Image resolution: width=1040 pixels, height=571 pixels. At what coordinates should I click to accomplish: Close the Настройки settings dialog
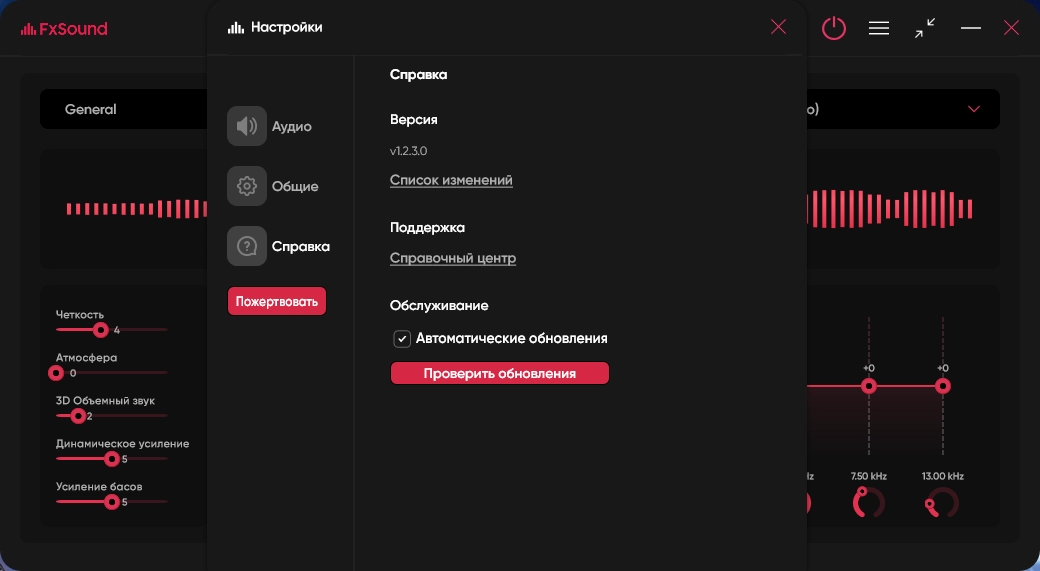click(779, 27)
